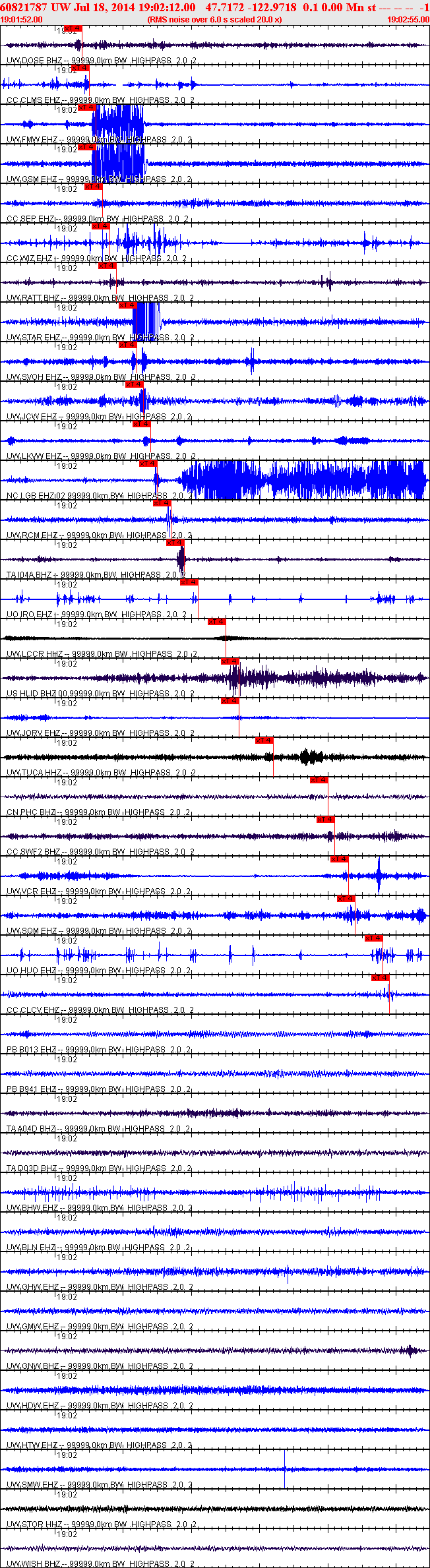430x1568 pixels.
Task: Select the pick flag on US.HLID trace
Action: click(230, 661)
